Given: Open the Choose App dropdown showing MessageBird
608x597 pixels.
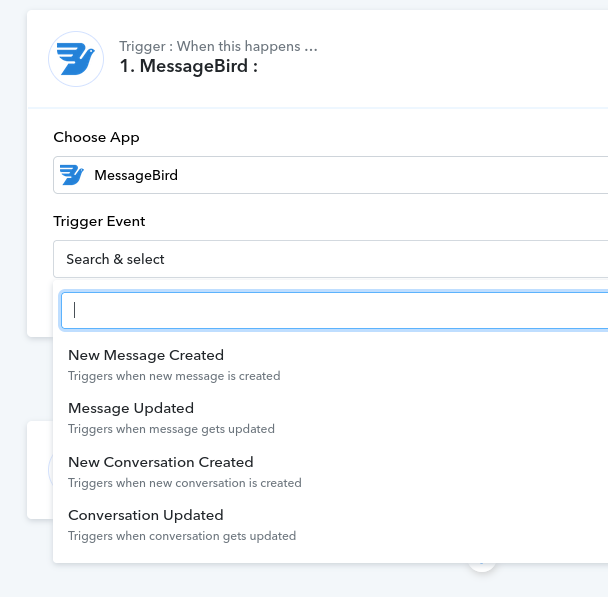Looking at the screenshot, I should coord(330,175).
